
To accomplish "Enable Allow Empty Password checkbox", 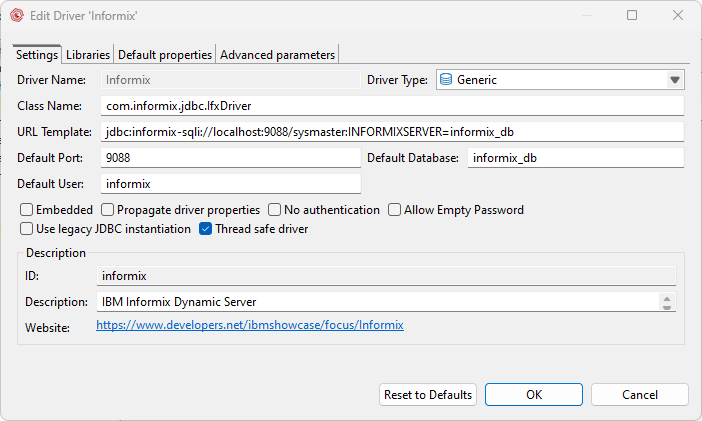I will coord(395,210).
